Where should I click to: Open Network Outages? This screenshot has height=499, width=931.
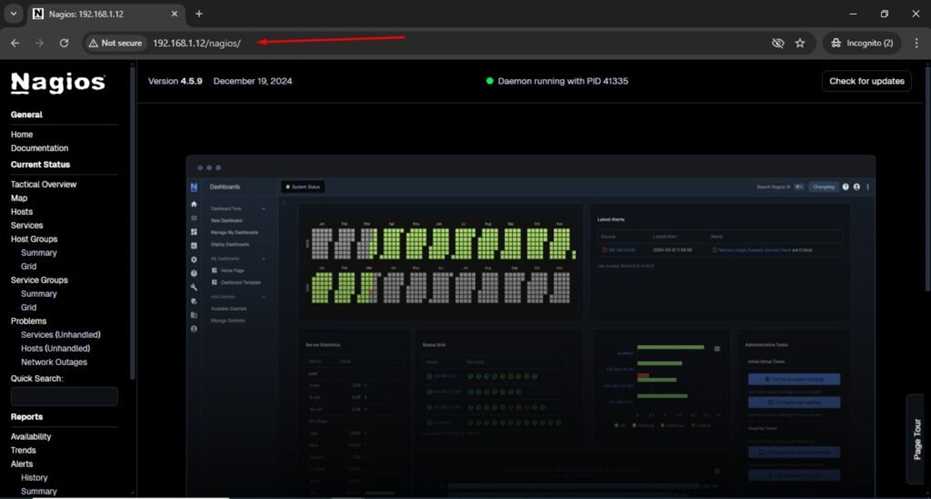[x=54, y=362]
